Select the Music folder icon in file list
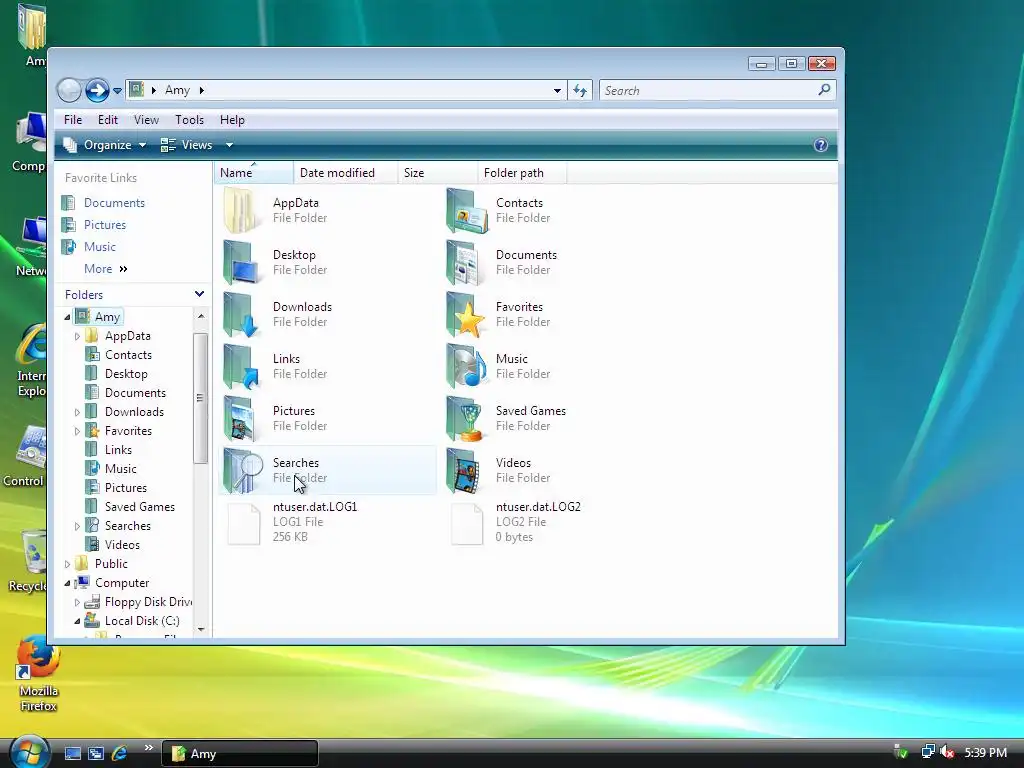1024x768 pixels. click(466, 367)
